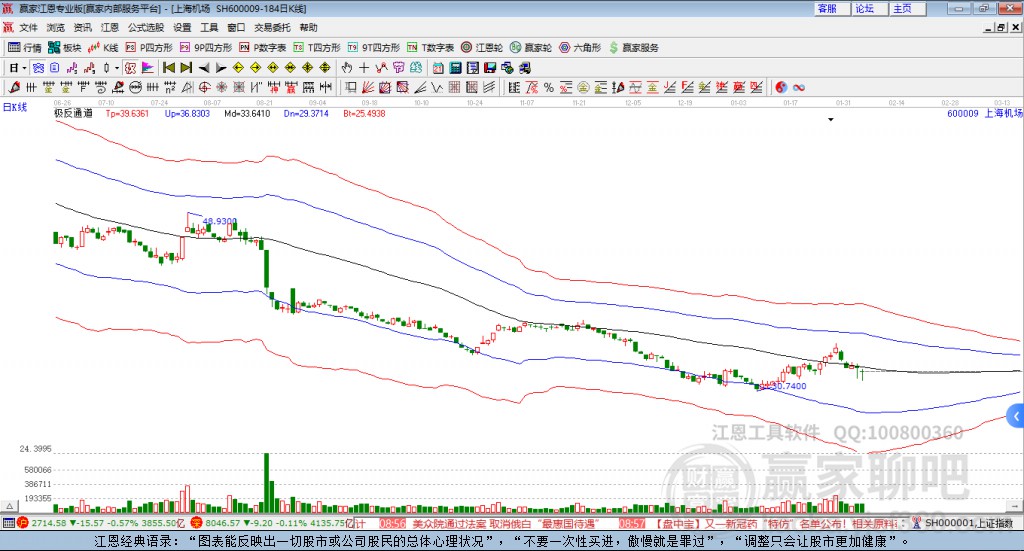The width and height of the screenshot is (1024, 551).
Task: Open the 浏览 menu
Action: tap(56, 27)
